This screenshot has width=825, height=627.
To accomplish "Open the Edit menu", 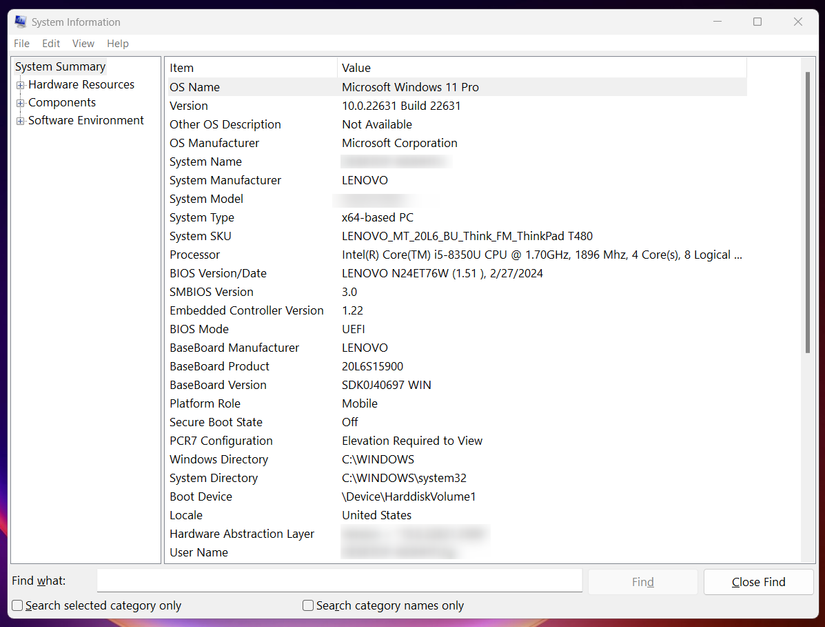I will [x=50, y=43].
